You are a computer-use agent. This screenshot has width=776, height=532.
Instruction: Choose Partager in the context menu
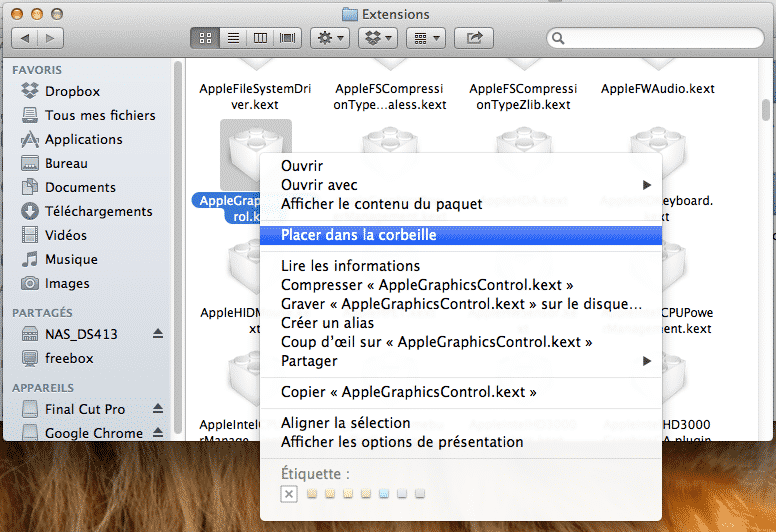pos(461,361)
